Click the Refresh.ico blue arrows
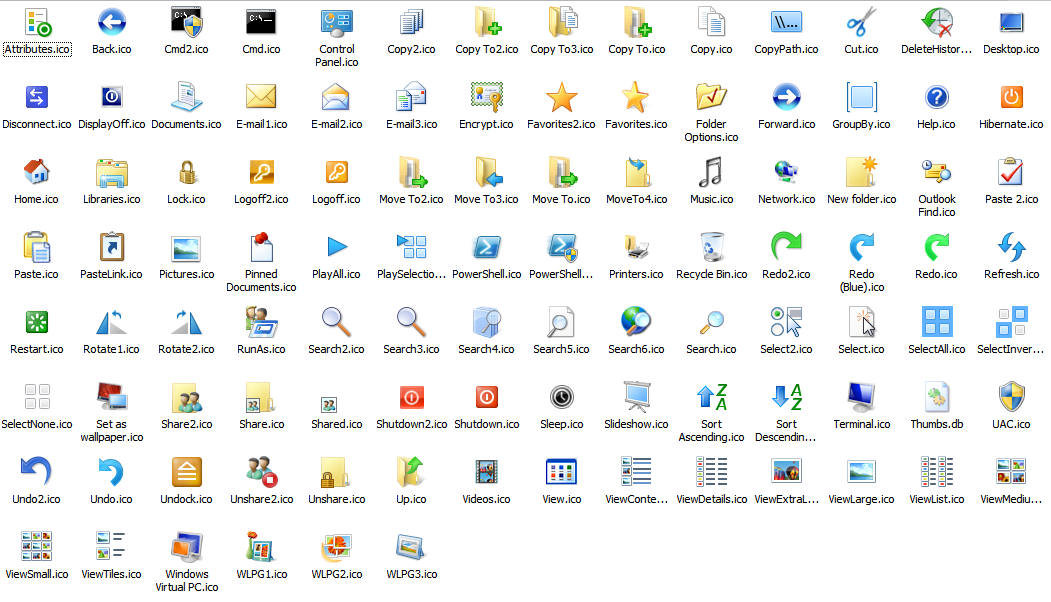 coord(1011,248)
